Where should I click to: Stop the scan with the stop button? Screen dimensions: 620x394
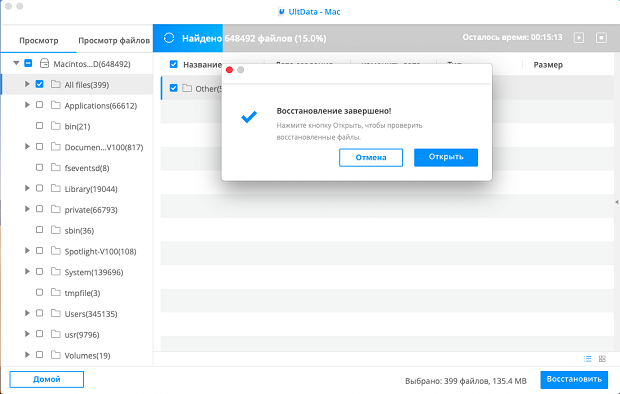pos(601,38)
